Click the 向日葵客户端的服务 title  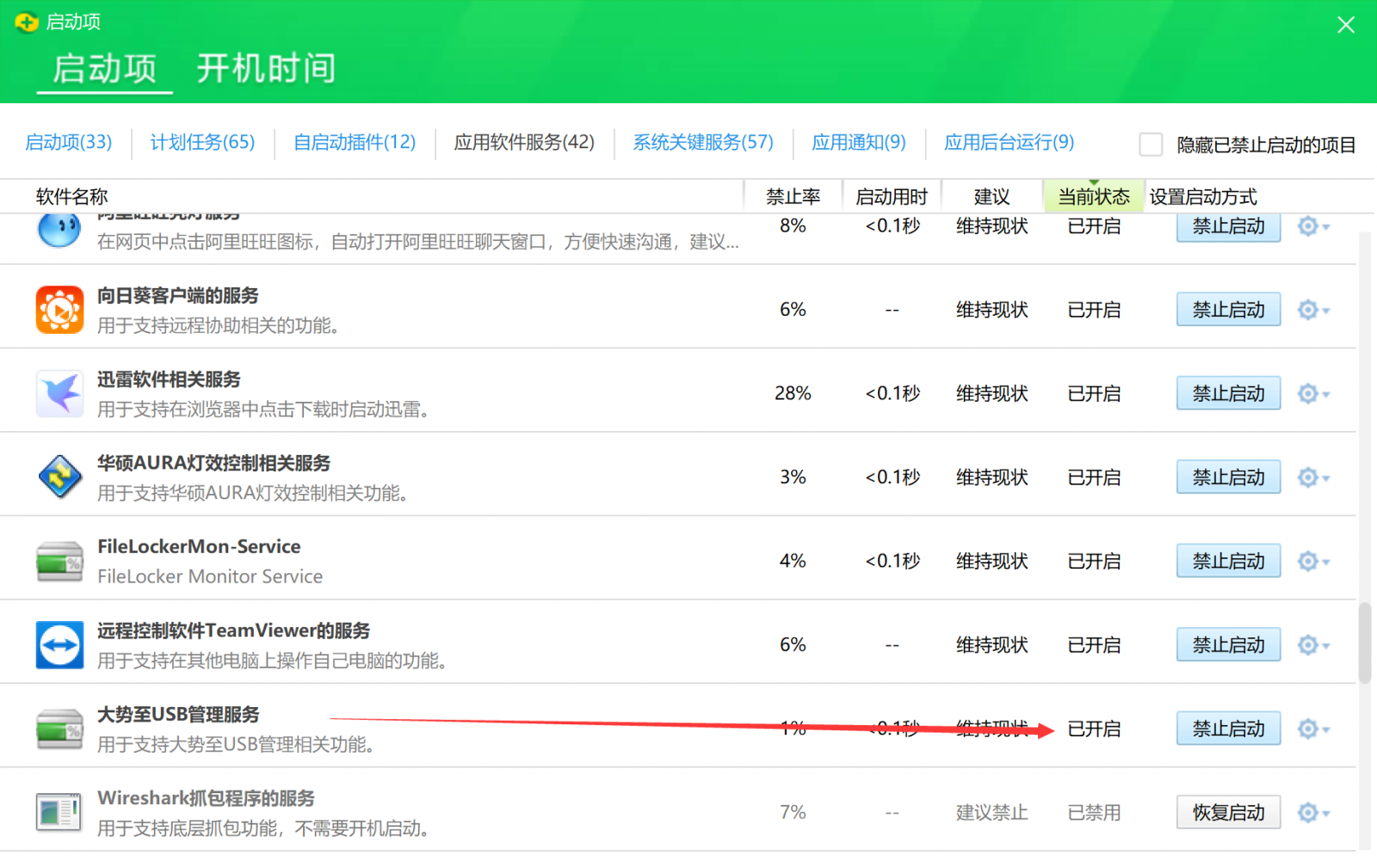(177, 296)
